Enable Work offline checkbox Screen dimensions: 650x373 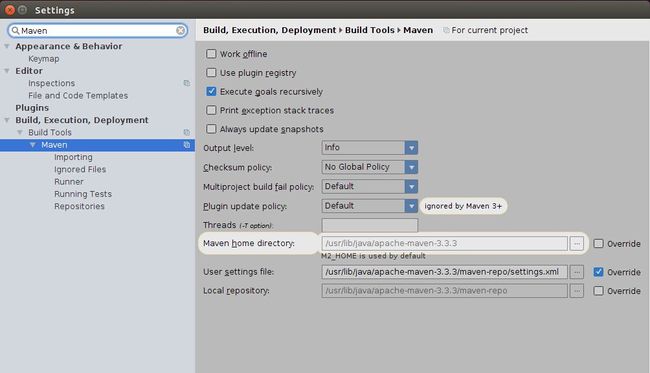click(x=211, y=54)
